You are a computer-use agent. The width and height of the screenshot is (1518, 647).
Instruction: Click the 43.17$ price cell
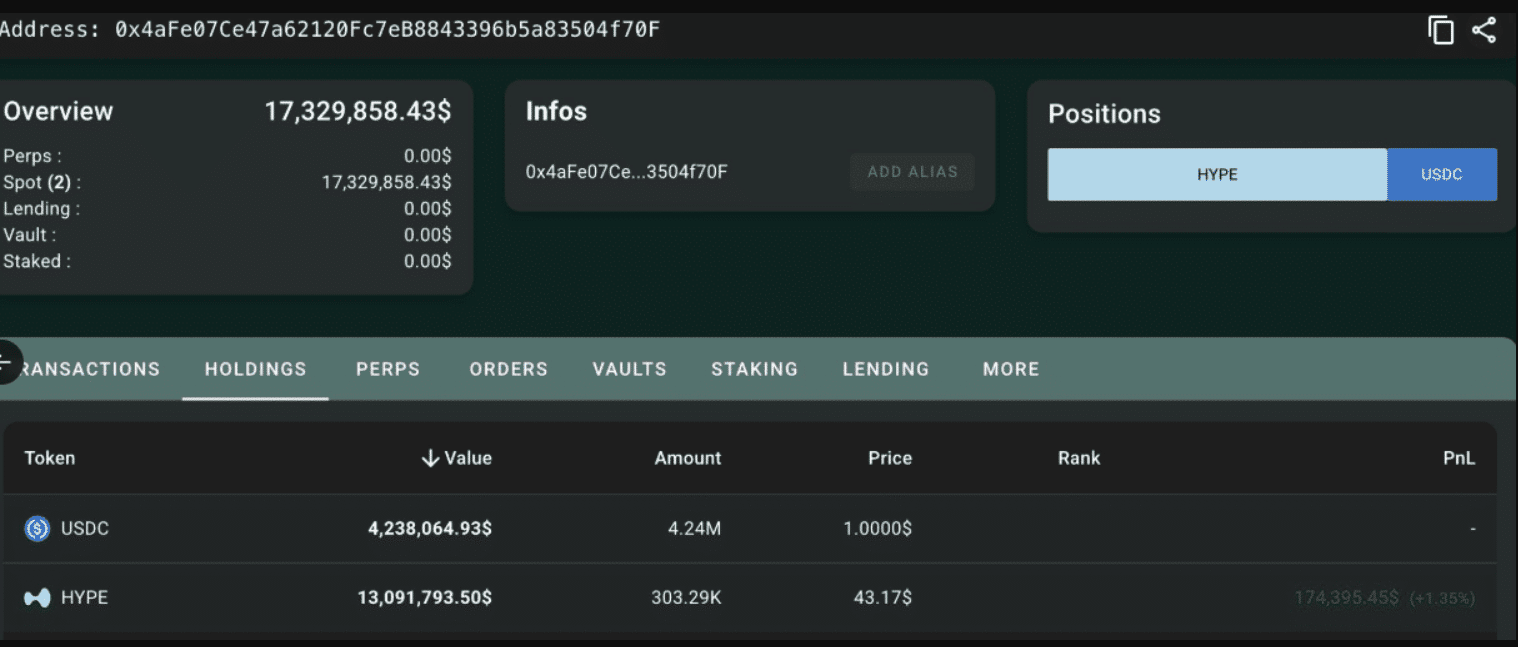tap(882, 598)
